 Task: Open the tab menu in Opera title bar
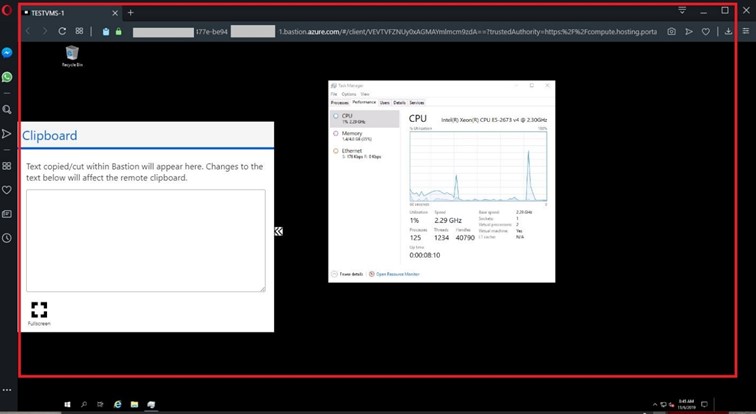coord(682,10)
